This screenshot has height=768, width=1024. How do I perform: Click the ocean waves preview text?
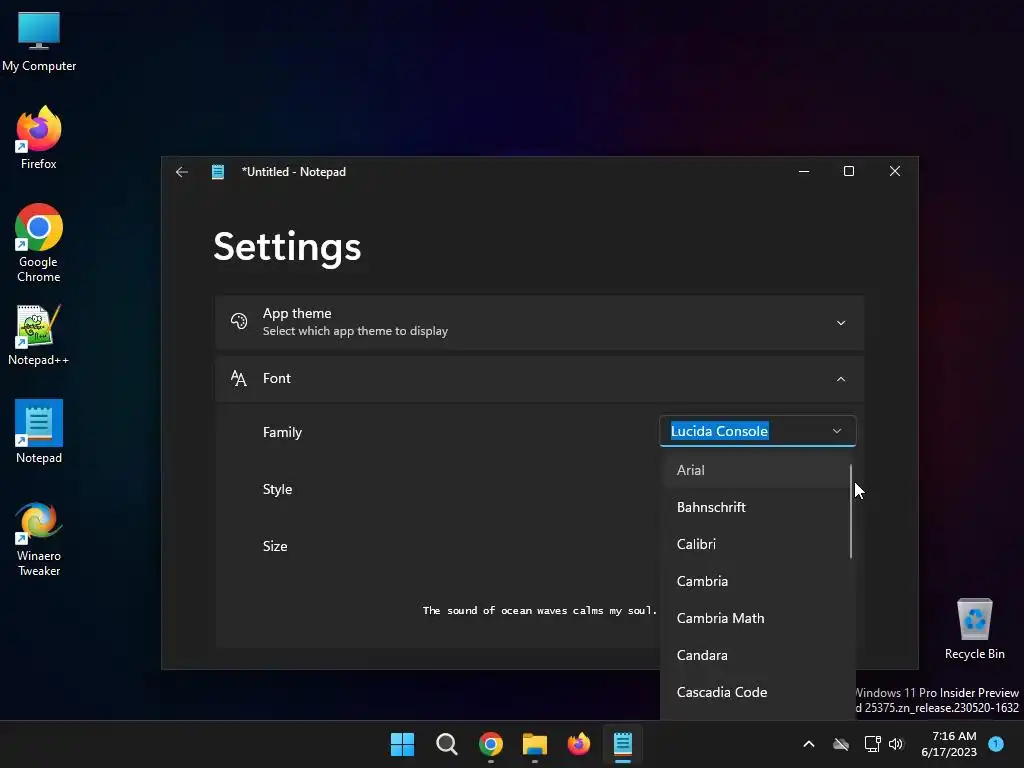pyautogui.click(x=539, y=611)
